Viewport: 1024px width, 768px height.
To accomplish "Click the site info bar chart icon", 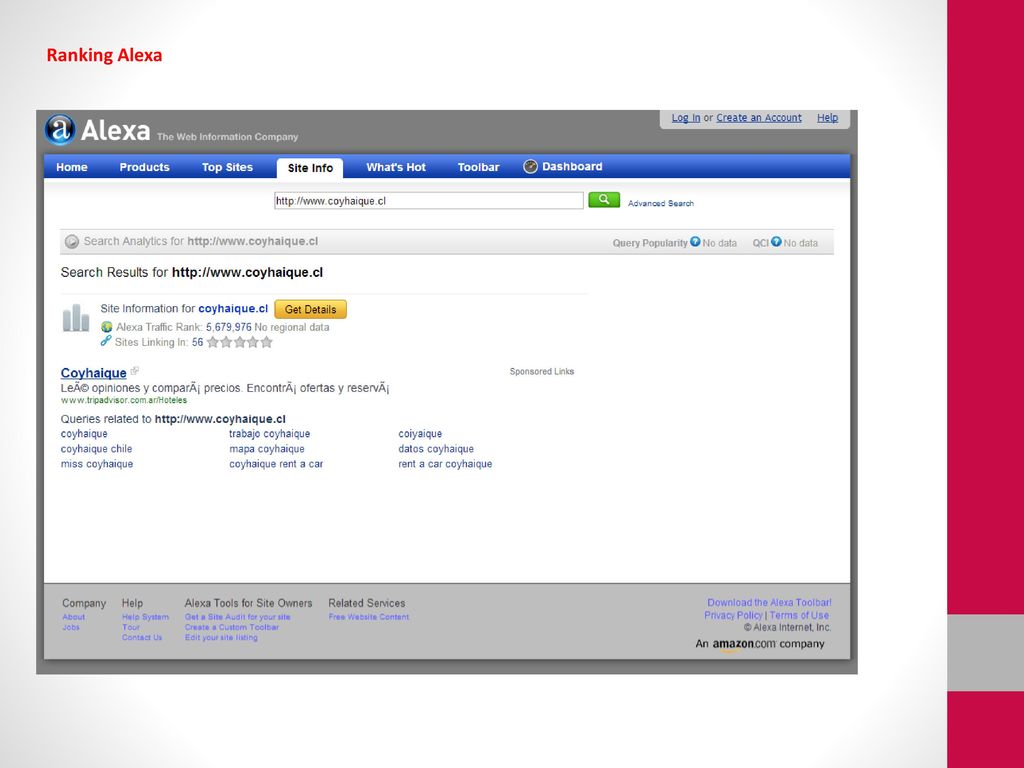I will coord(76,318).
